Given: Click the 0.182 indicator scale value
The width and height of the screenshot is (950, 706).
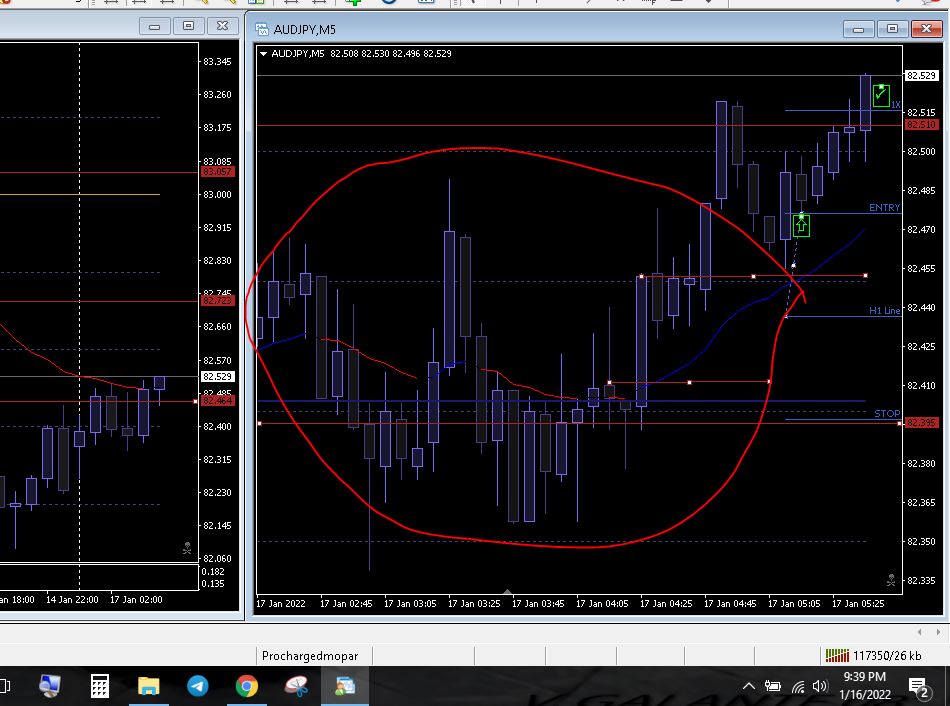Looking at the screenshot, I should pyautogui.click(x=213, y=571).
